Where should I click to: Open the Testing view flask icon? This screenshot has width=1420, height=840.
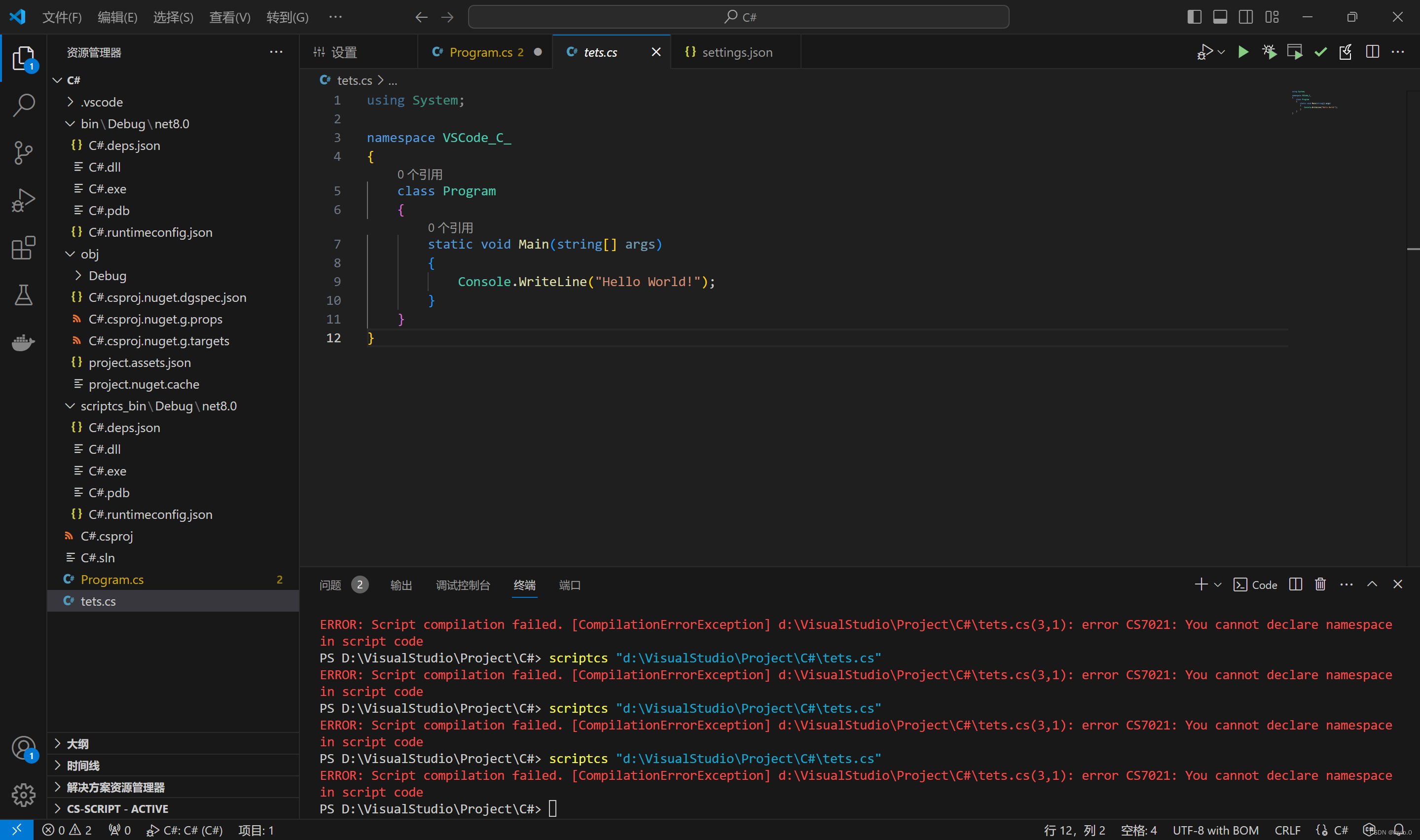23,295
